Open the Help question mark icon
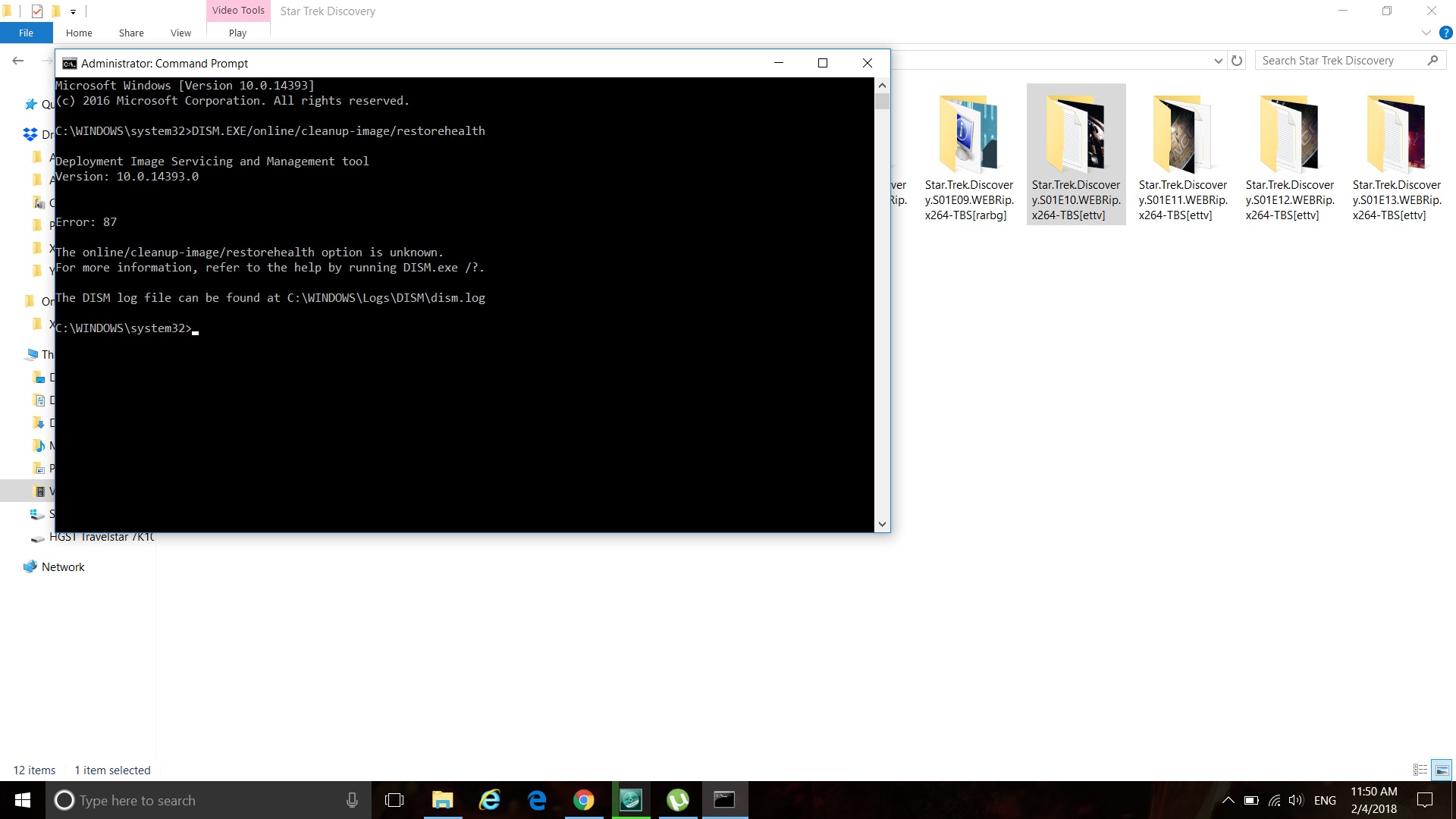Screen dimensions: 1456x819 1445,33
